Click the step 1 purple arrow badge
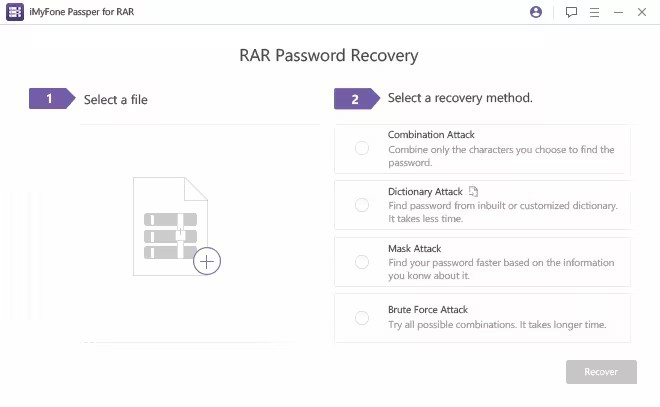 click(52, 99)
